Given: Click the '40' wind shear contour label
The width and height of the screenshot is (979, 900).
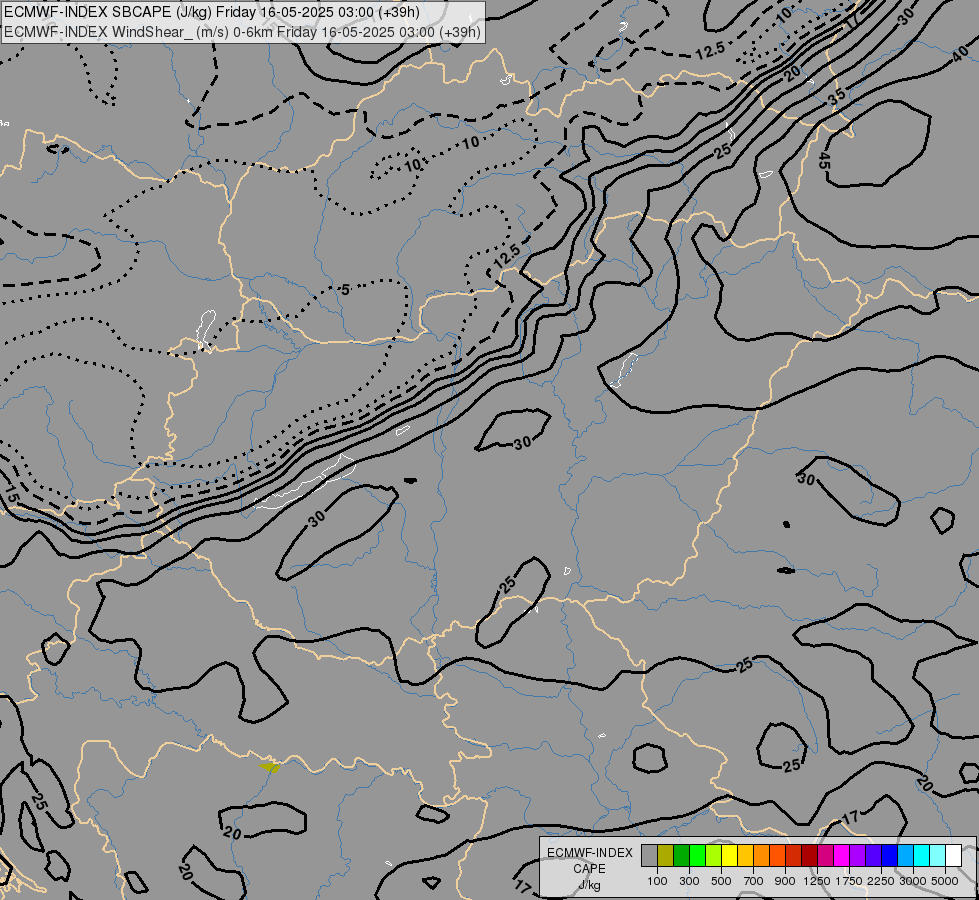Looking at the screenshot, I should tap(961, 55).
